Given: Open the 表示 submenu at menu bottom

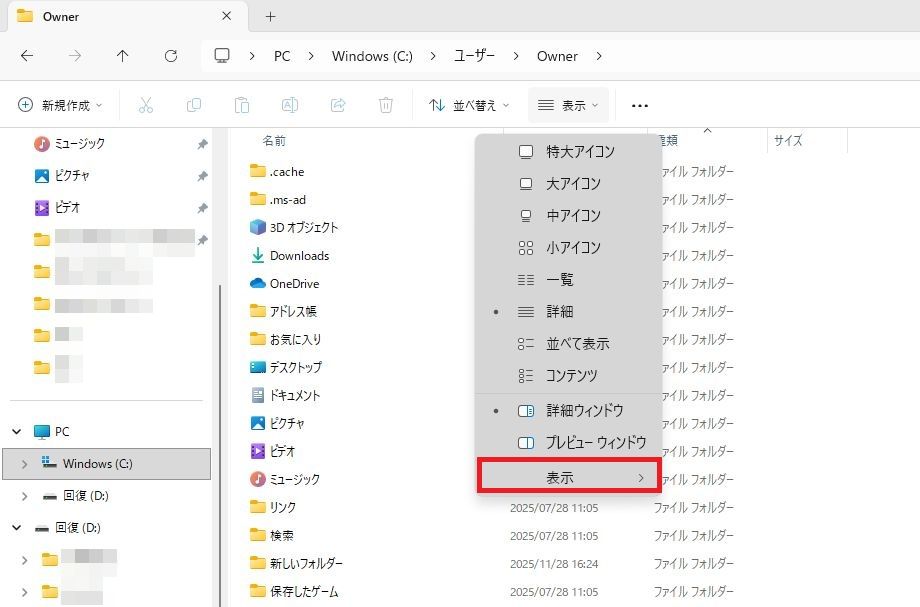Looking at the screenshot, I should click(x=568, y=478).
